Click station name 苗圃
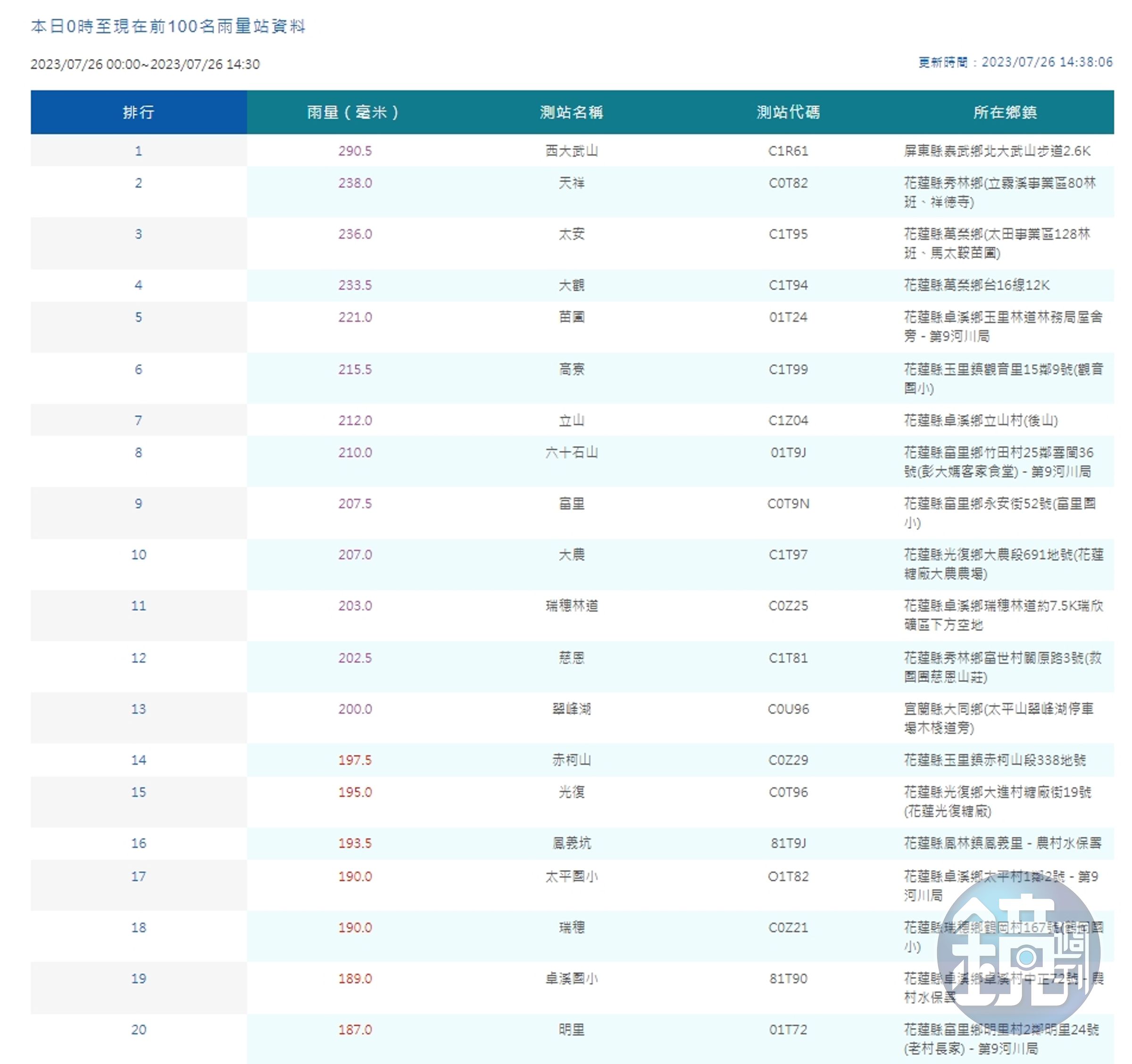 [x=572, y=317]
